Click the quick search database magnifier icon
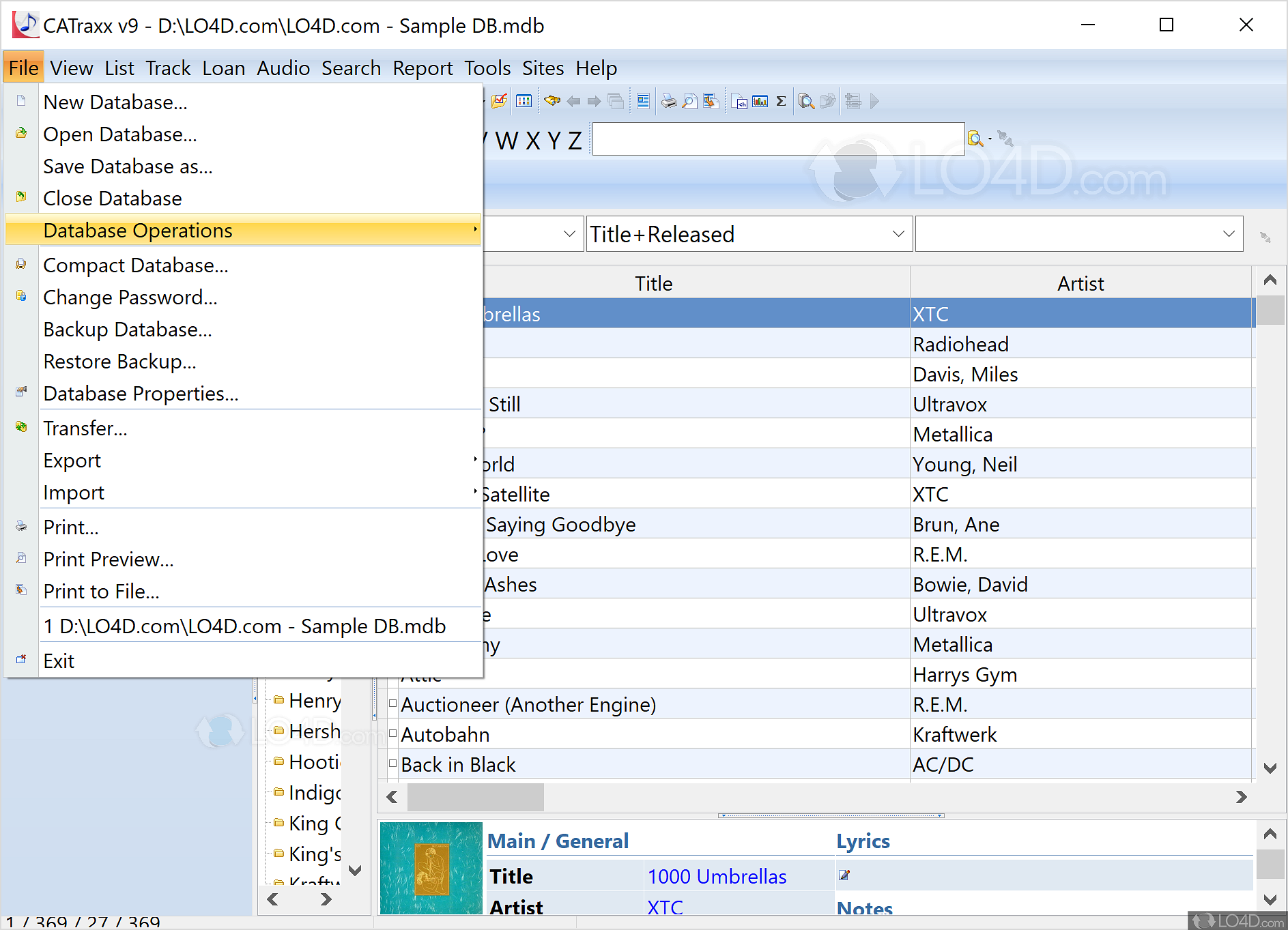This screenshot has width=1288, height=930. (x=975, y=139)
